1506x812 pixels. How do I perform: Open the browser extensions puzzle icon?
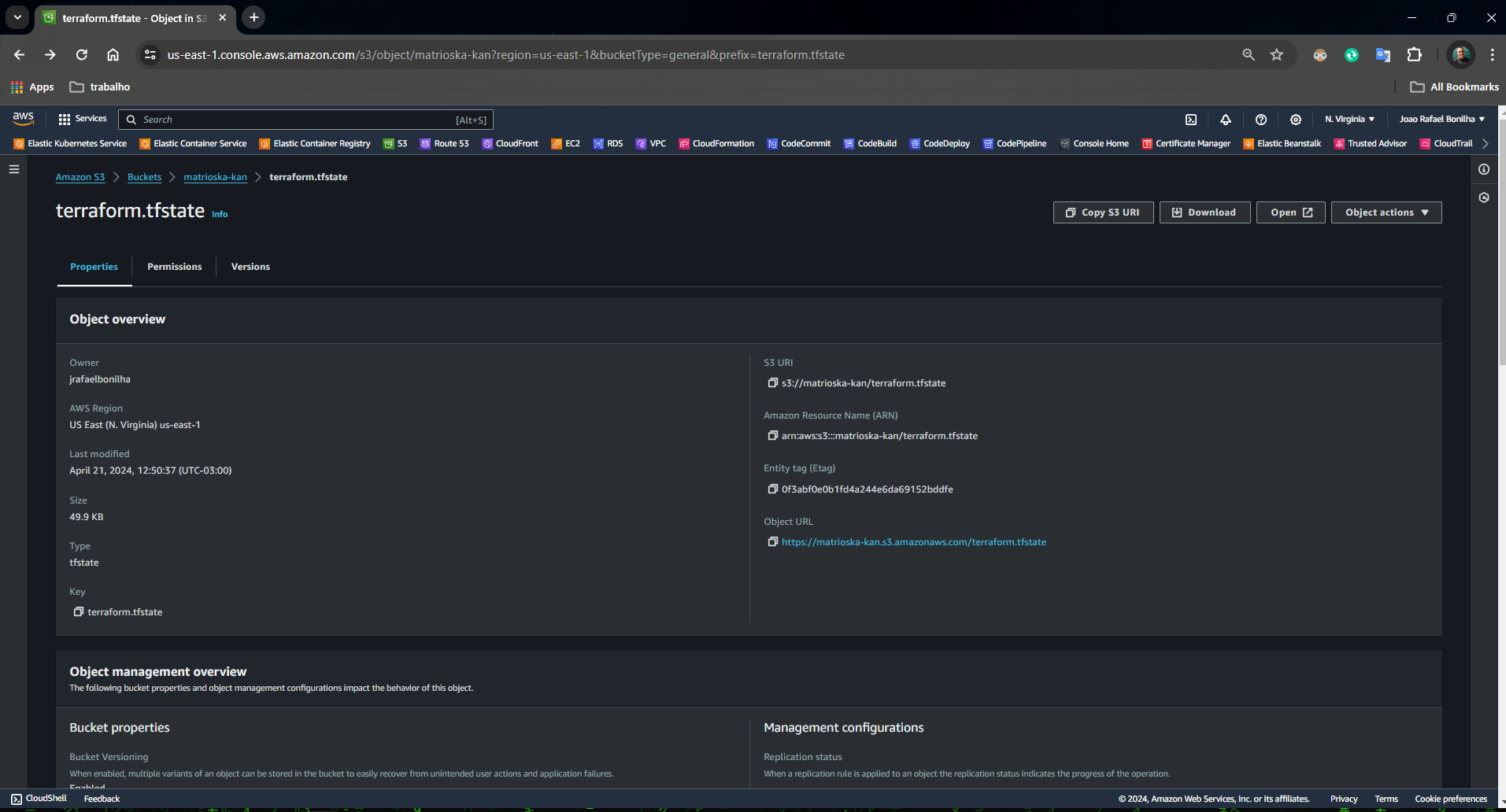pos(1415,55)
